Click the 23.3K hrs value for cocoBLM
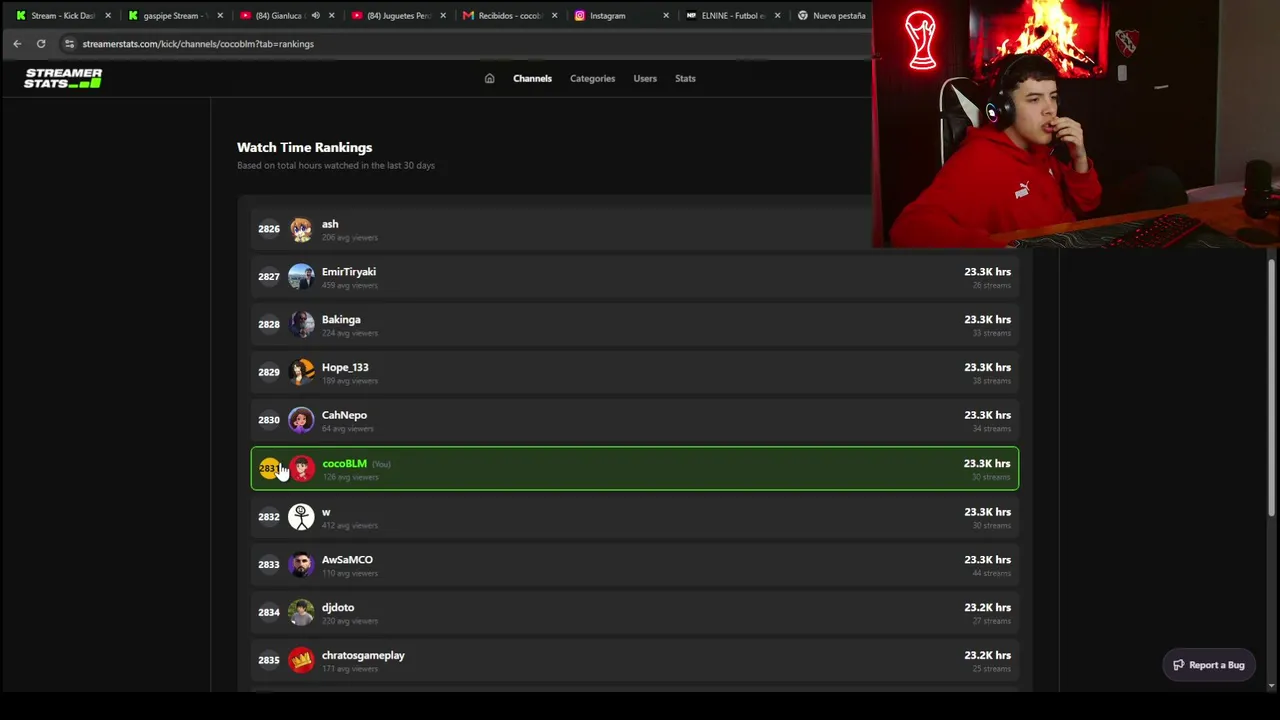Image resolution: width=1280 pixels, height=720 pixels. (987, 464)
